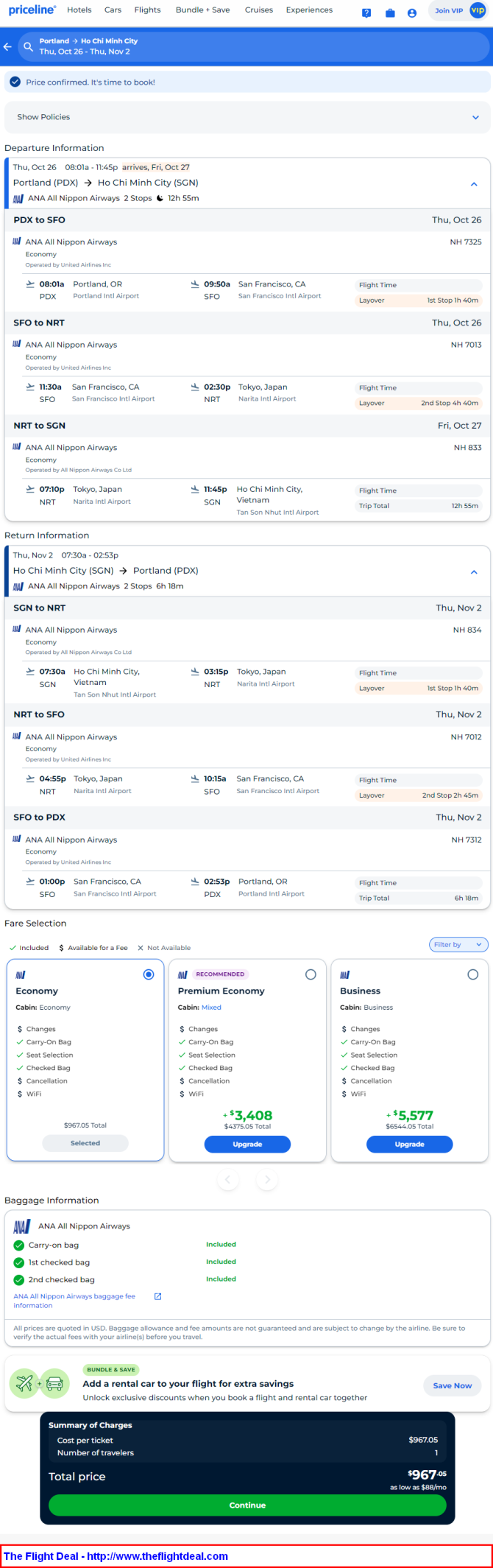The image size is (493, 1568).
Task: Click the Save Now bundle button
Action: (452, 1385)
